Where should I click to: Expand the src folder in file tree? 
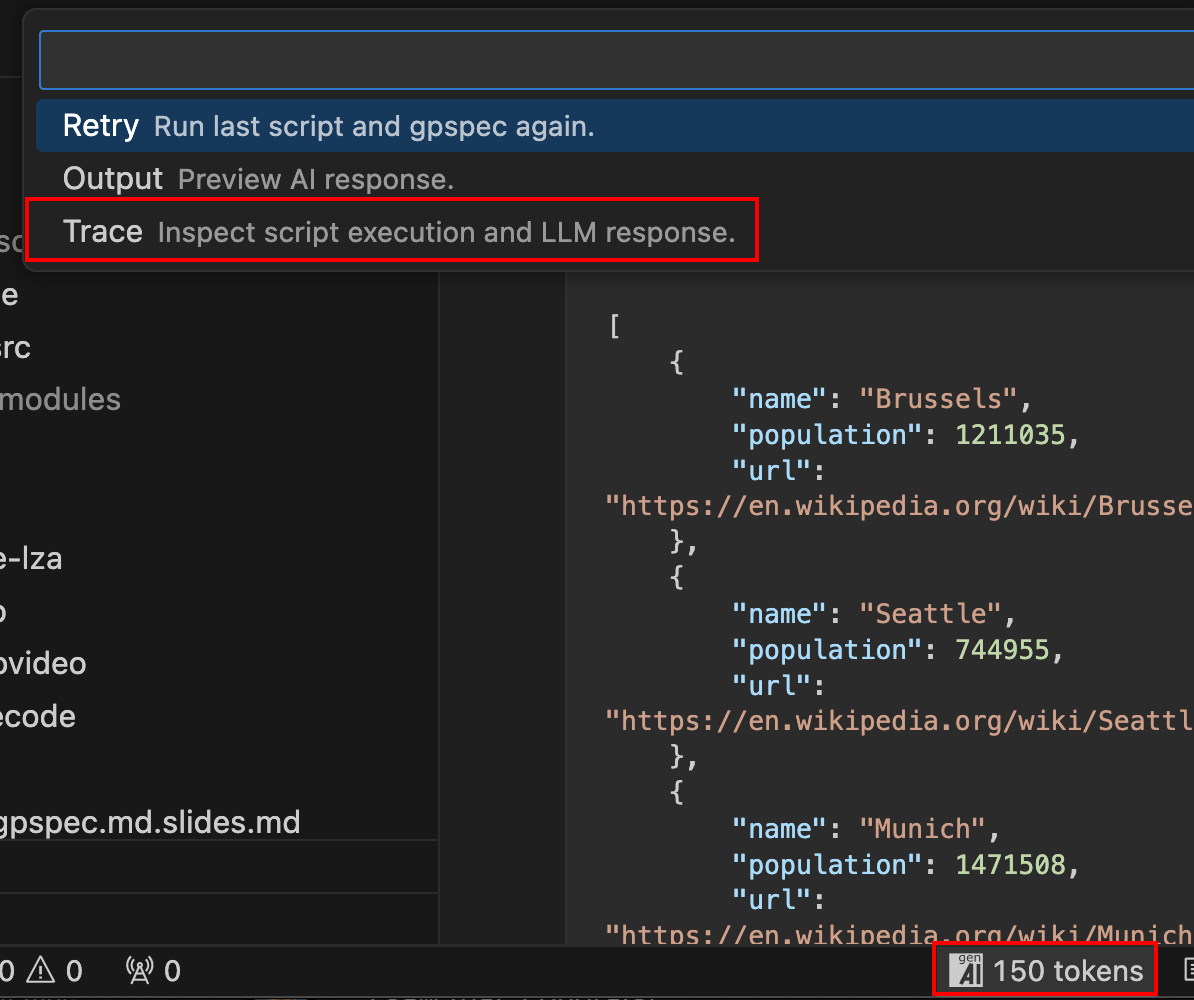15,347
